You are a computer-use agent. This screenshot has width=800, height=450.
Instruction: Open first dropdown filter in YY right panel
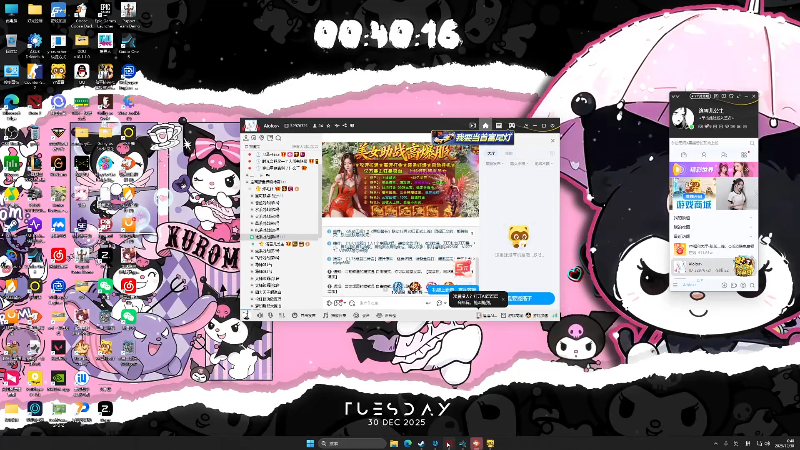[x=494, y=164]
